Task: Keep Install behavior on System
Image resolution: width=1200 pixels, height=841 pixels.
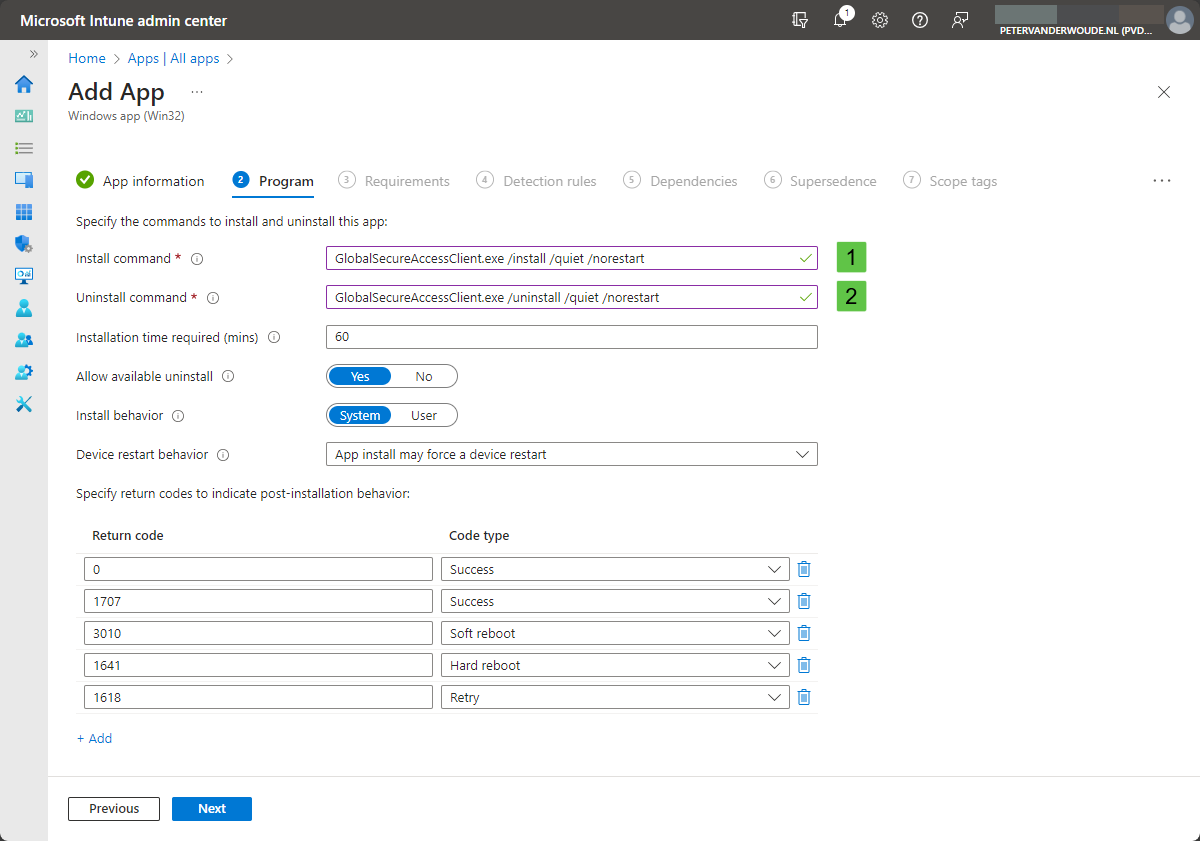Action: pos(360,415)
